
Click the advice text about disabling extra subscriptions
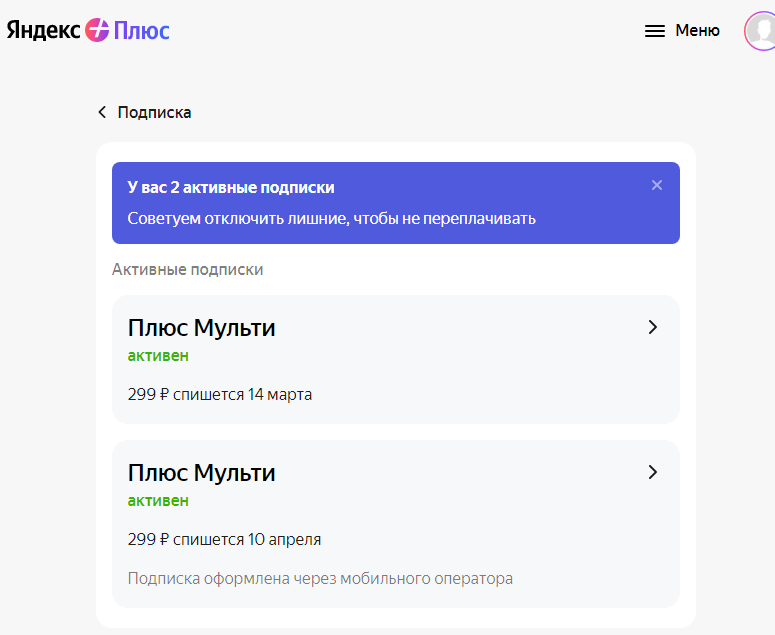[x=332, y=218]
